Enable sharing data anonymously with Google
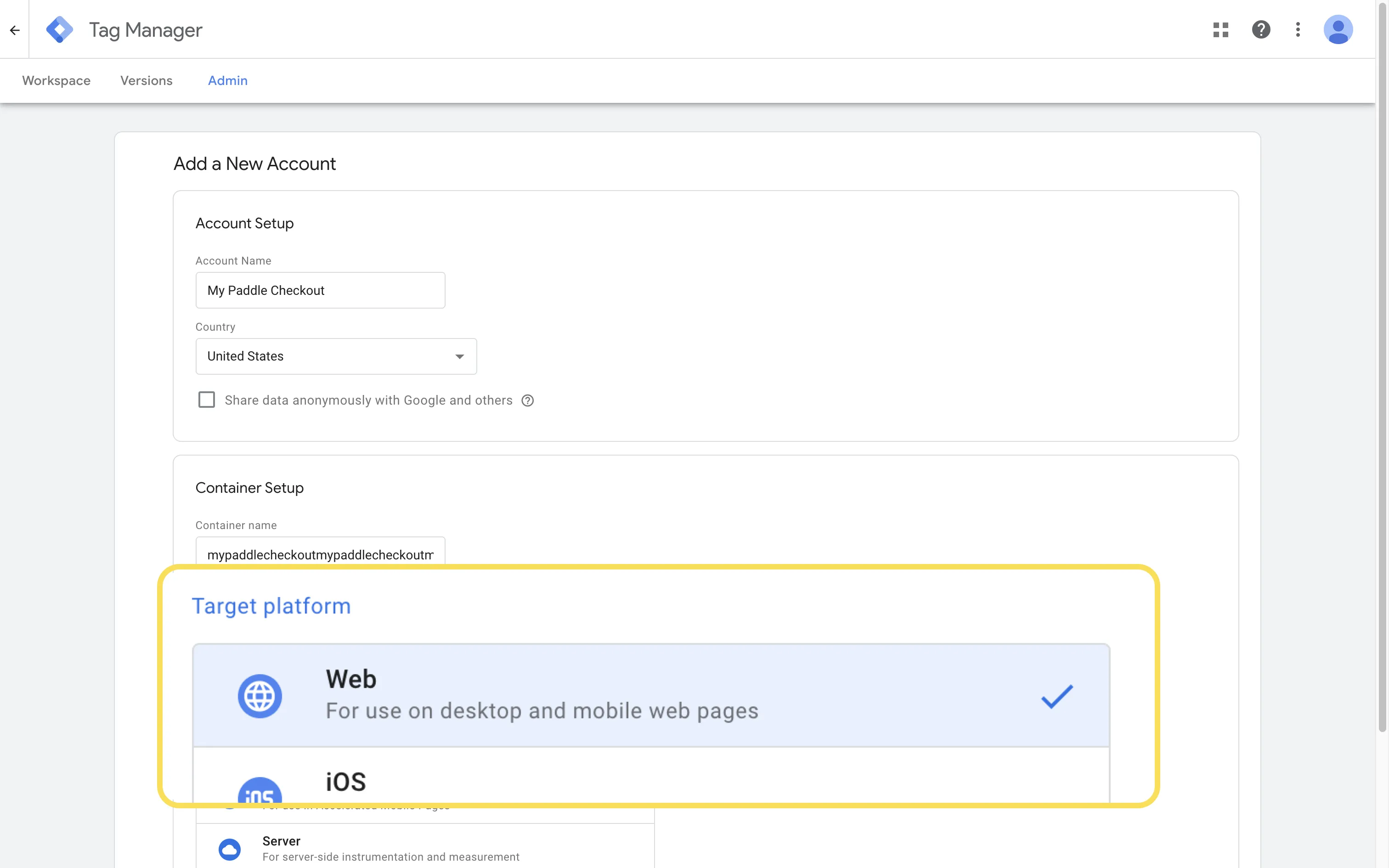Viewport: 1389px width, 868px height. tap(206, 400)
